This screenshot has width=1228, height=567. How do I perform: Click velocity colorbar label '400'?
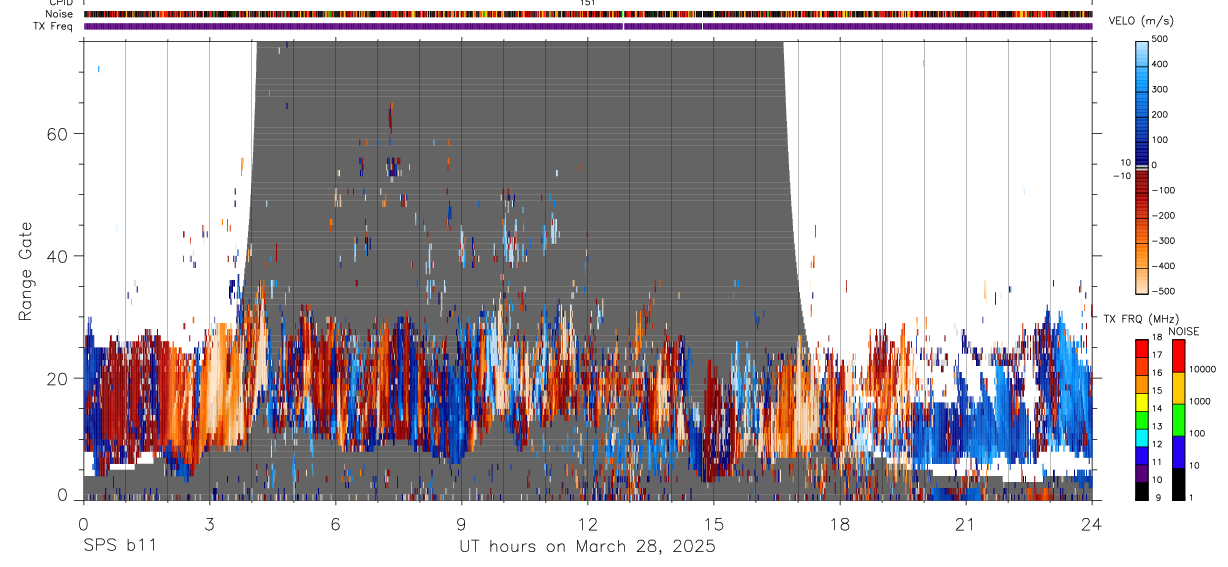pos(1160,64)
